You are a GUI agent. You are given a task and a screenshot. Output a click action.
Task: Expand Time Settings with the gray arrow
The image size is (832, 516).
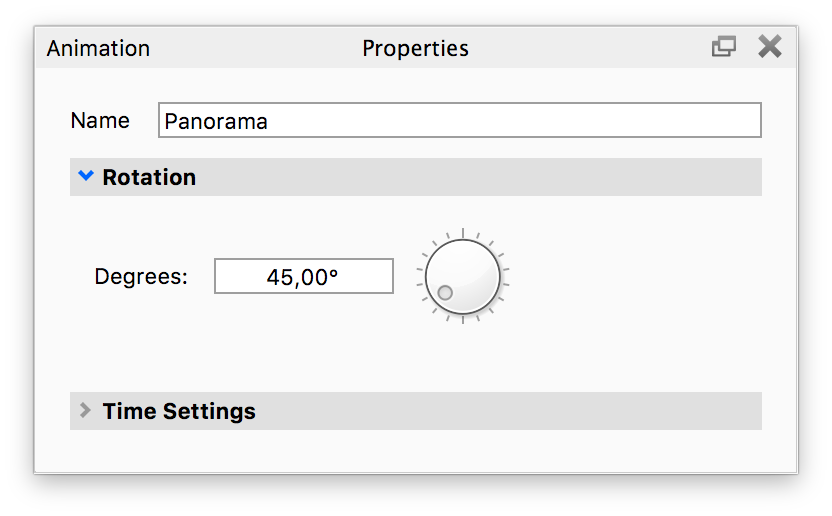85,410
